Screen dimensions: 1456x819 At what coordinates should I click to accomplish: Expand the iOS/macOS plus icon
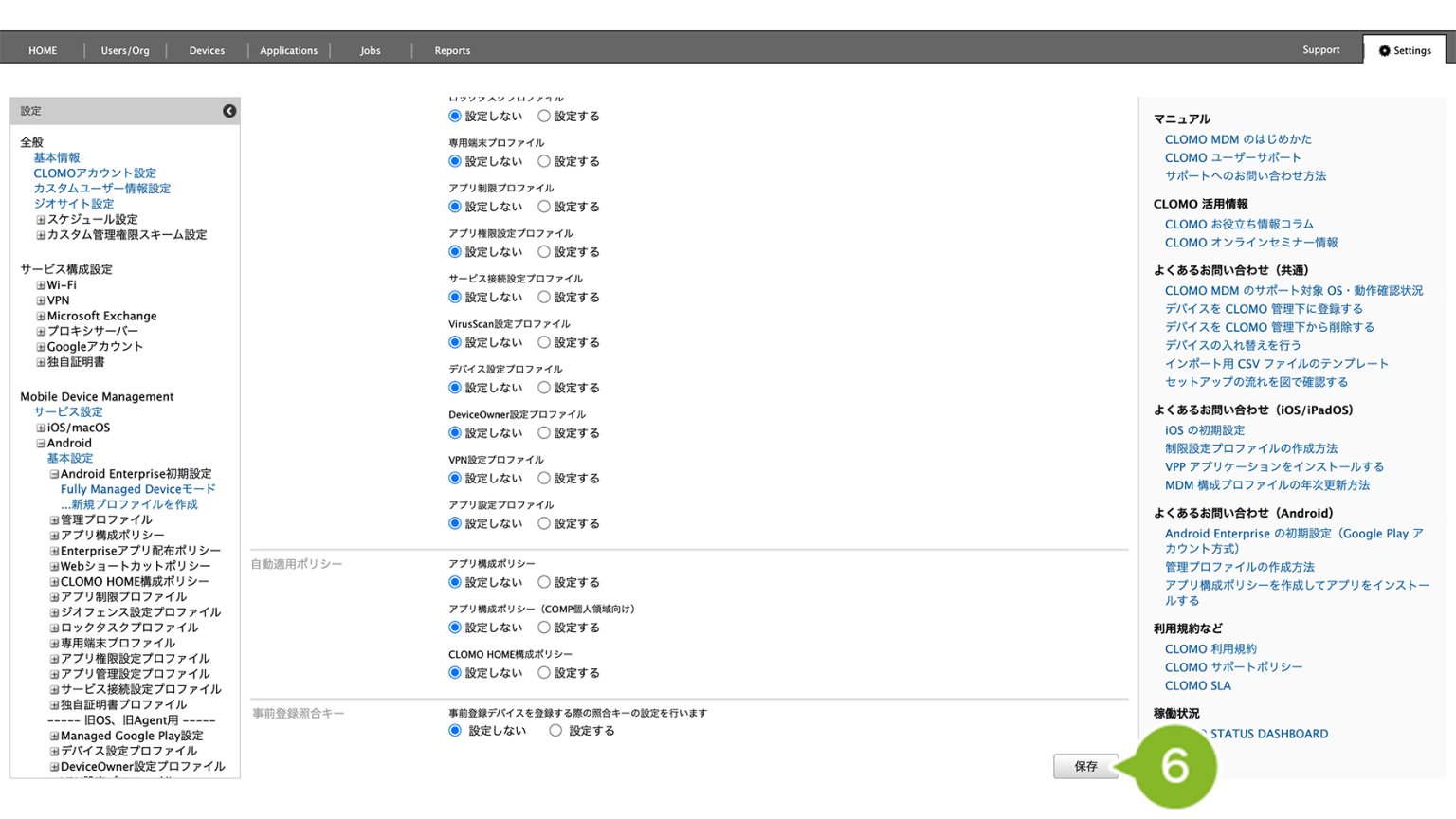click(x=41, y=428)
